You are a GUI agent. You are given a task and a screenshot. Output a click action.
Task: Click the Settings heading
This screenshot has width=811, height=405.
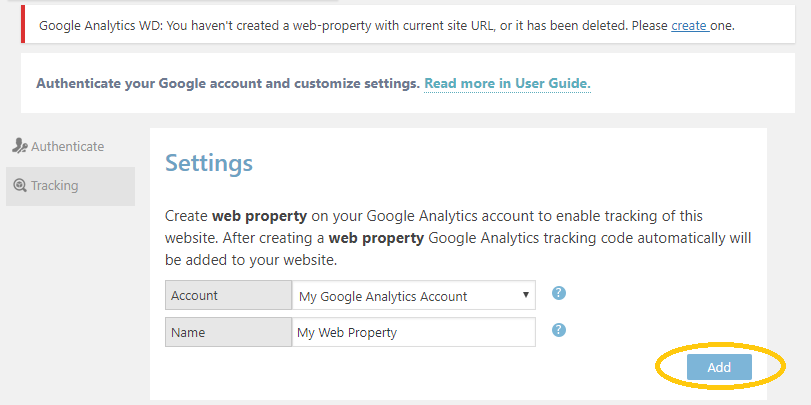tap(209, 163)
